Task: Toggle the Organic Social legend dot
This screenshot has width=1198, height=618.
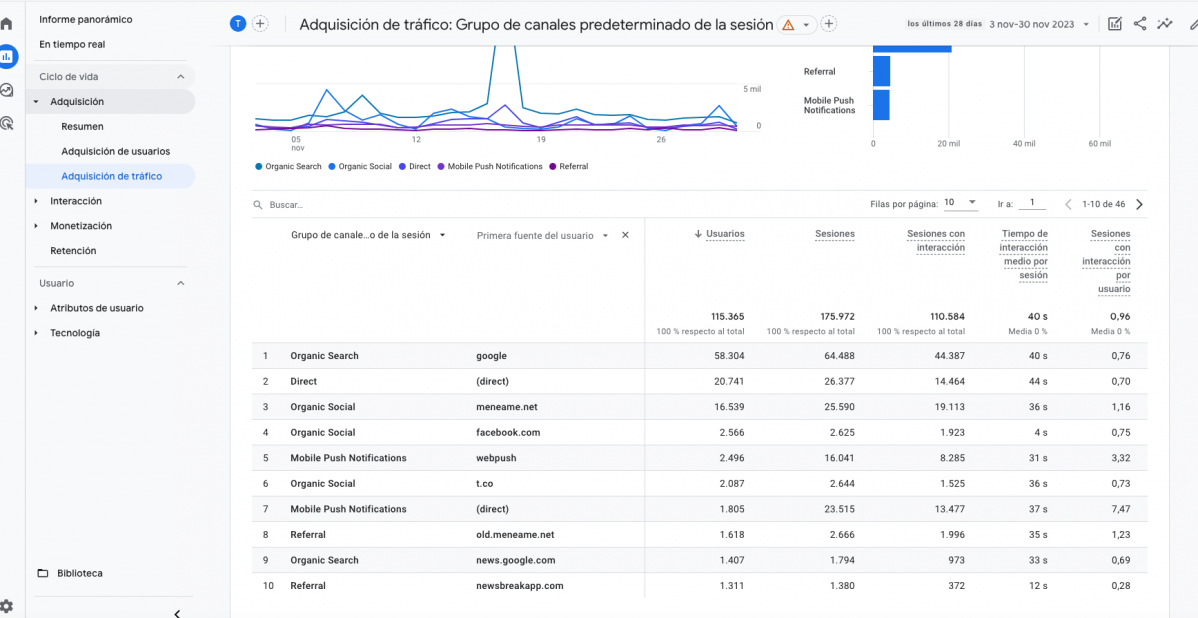Action: point(332,166)
